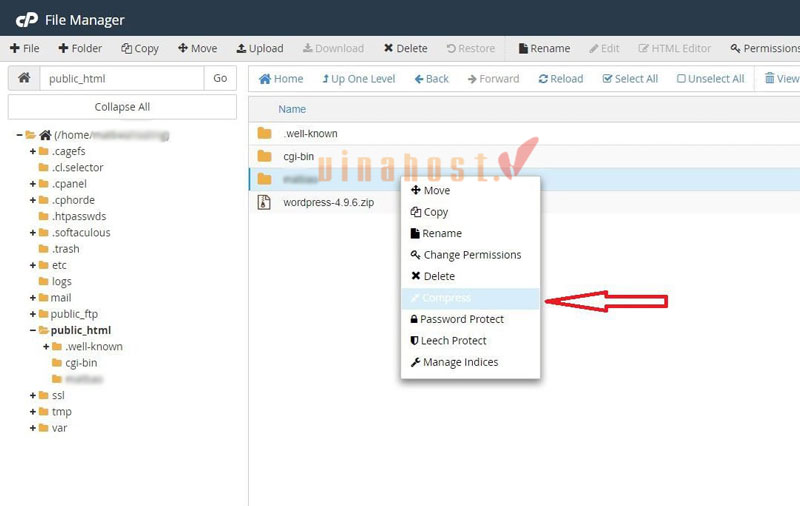Click the Delete toolbar button
The height and width of the screenshot is (506, 800).
pyautogui.click(x=406, y=48)
